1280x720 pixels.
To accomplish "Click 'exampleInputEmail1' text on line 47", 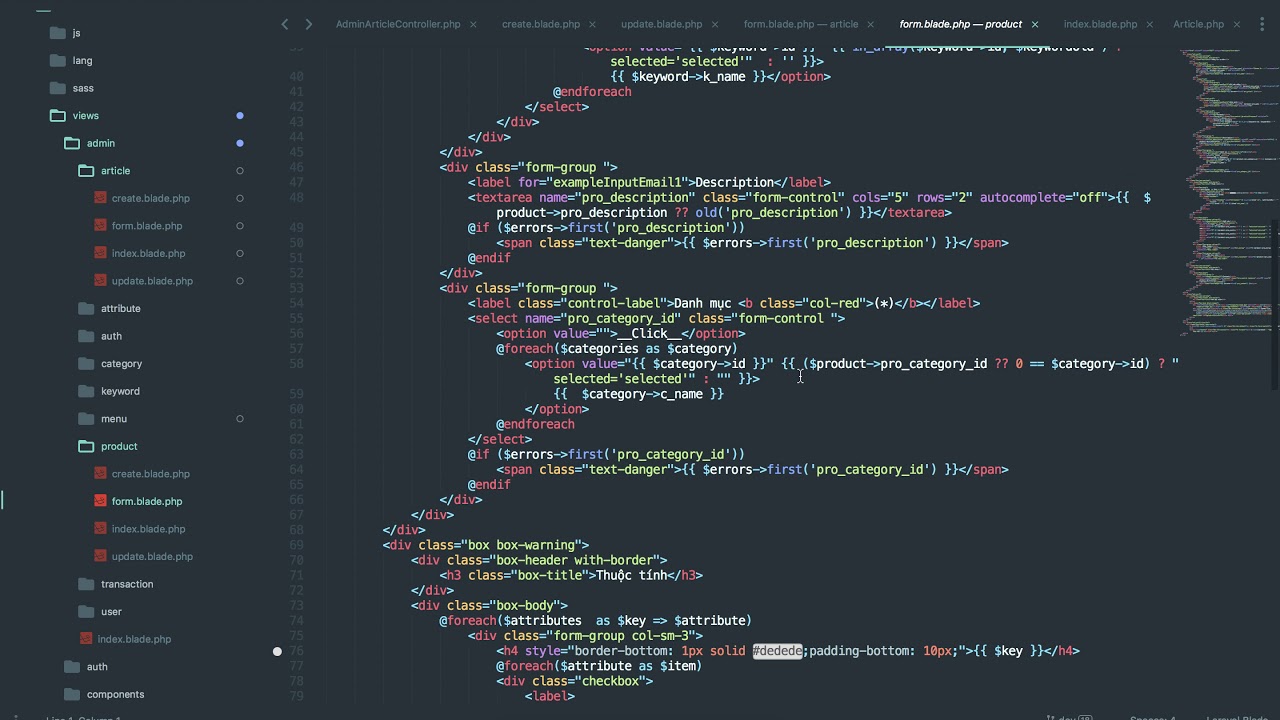I will click(617, 182).
